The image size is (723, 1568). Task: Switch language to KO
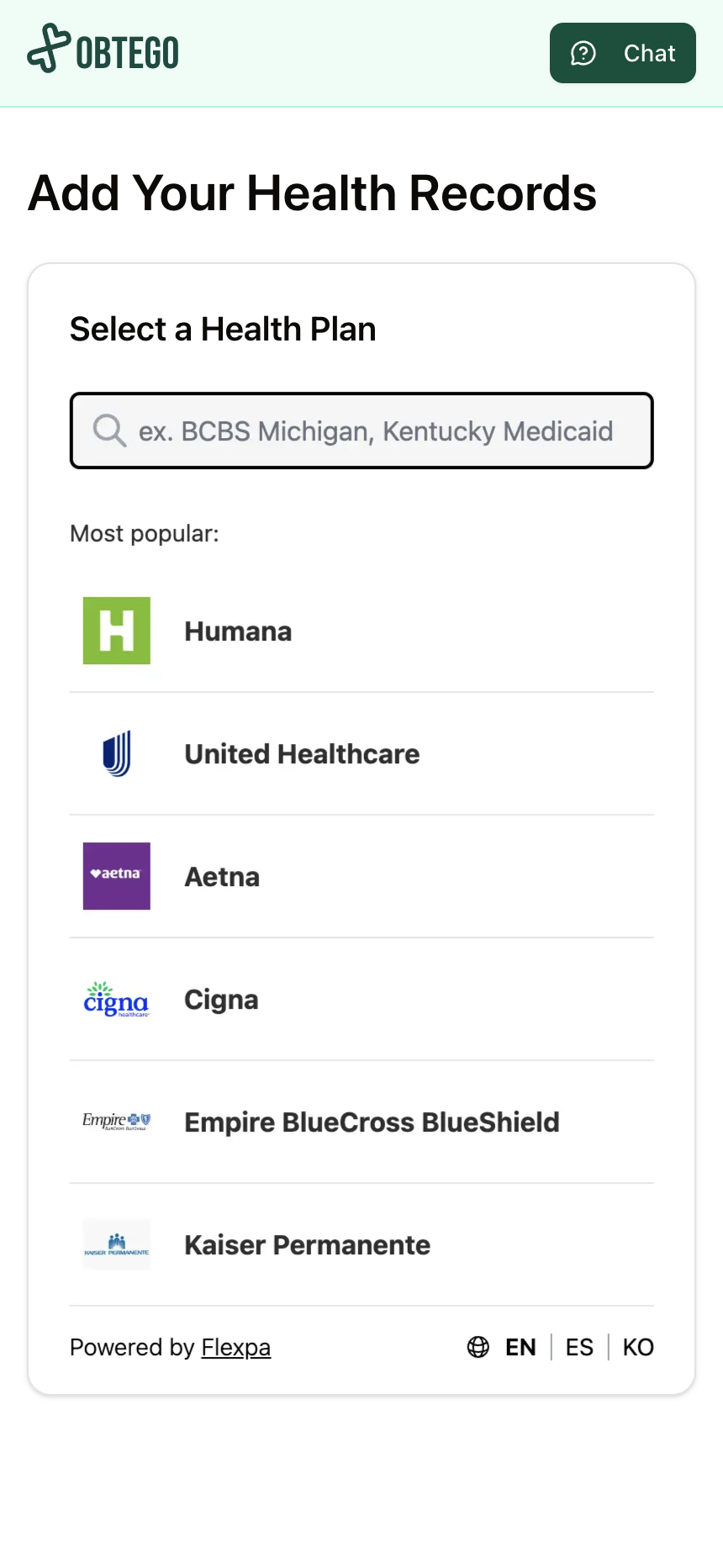[638, 1348]
